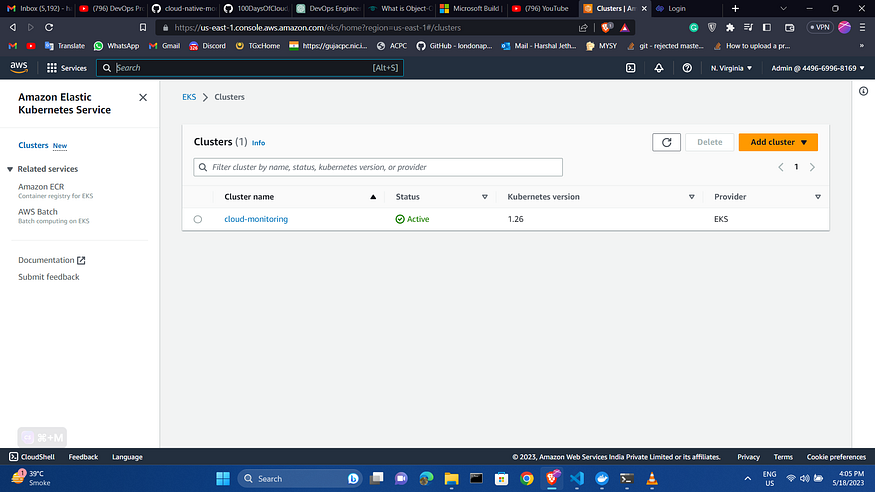Image resolution: width=875 pixels, height=492 pixels.
Task: Bookmark this page icon
Action: (143, 27)
